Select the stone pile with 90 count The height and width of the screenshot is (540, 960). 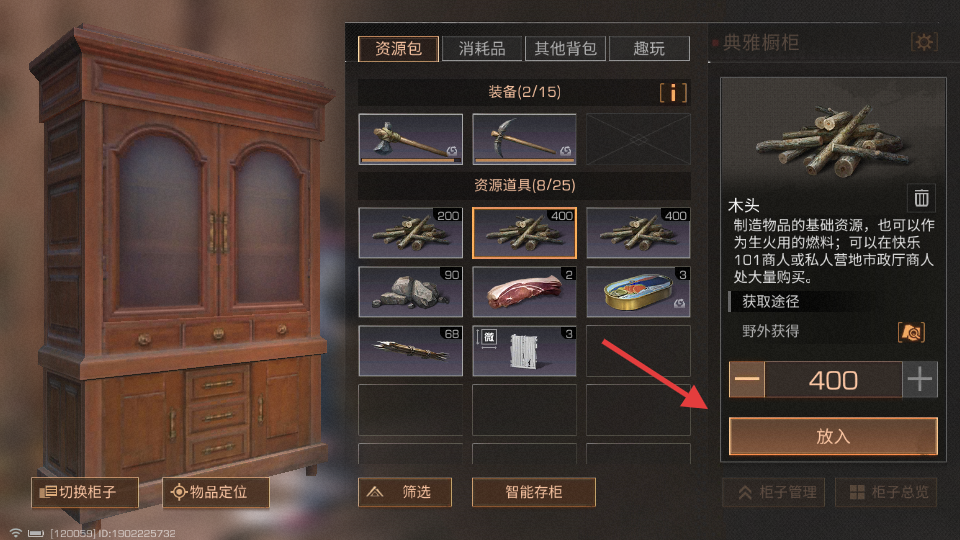[x=410, y=291]
